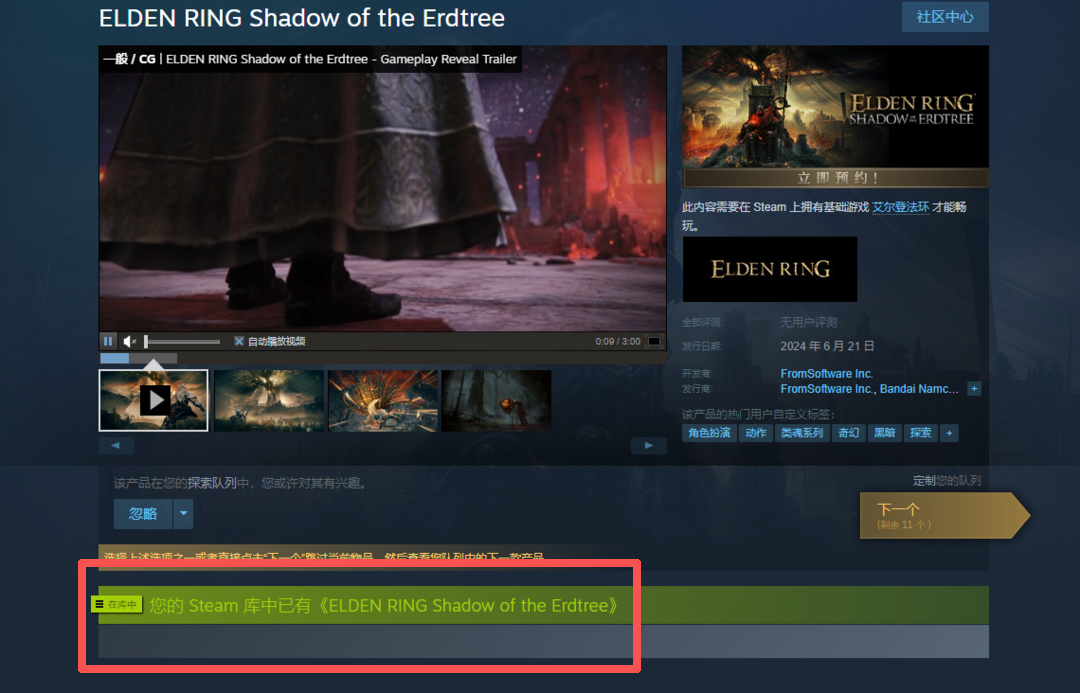Add a user tag with the plus button
Image resolution: width=1080 pixels, height=693 pixels.
[949, 433]
